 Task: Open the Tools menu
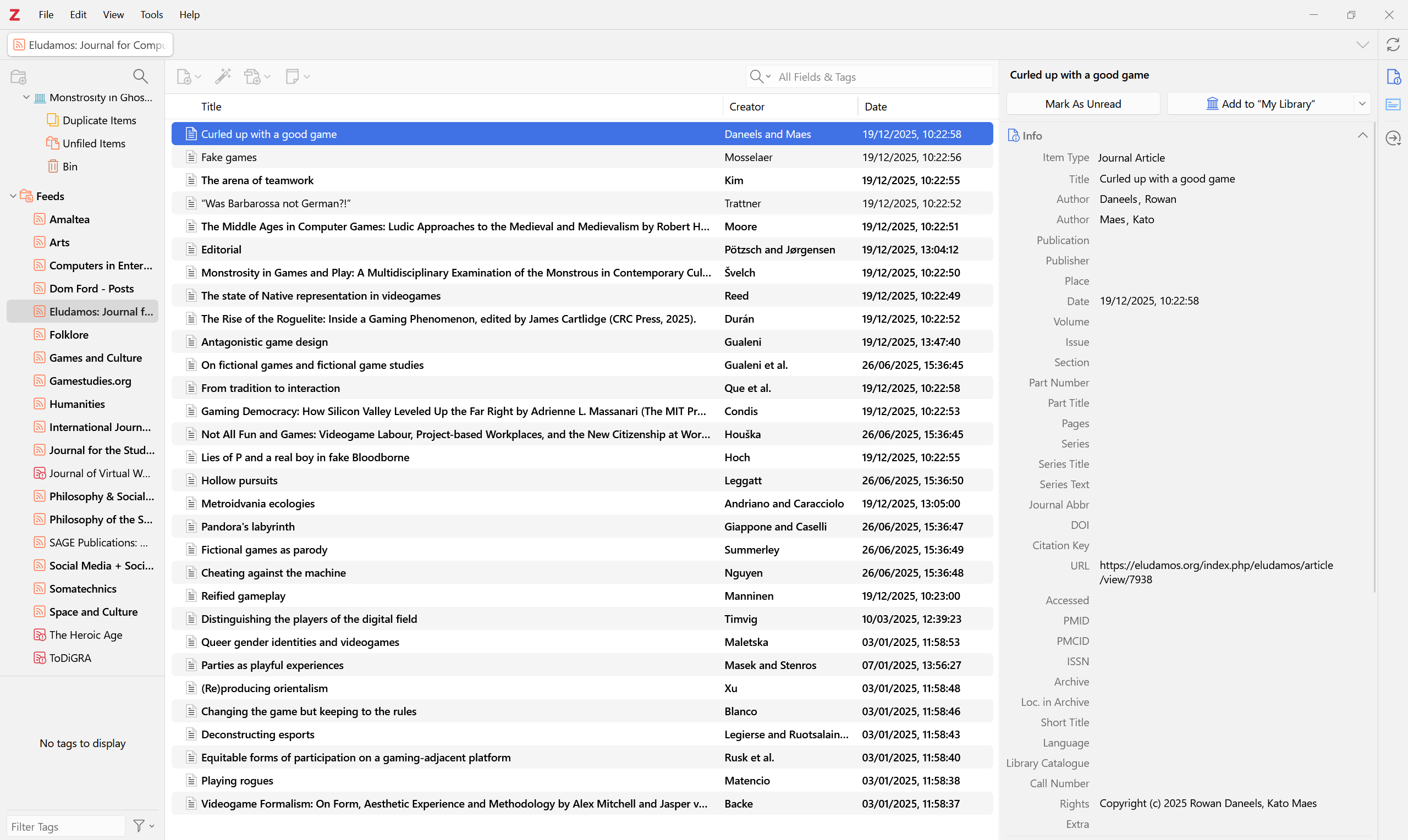151,15
